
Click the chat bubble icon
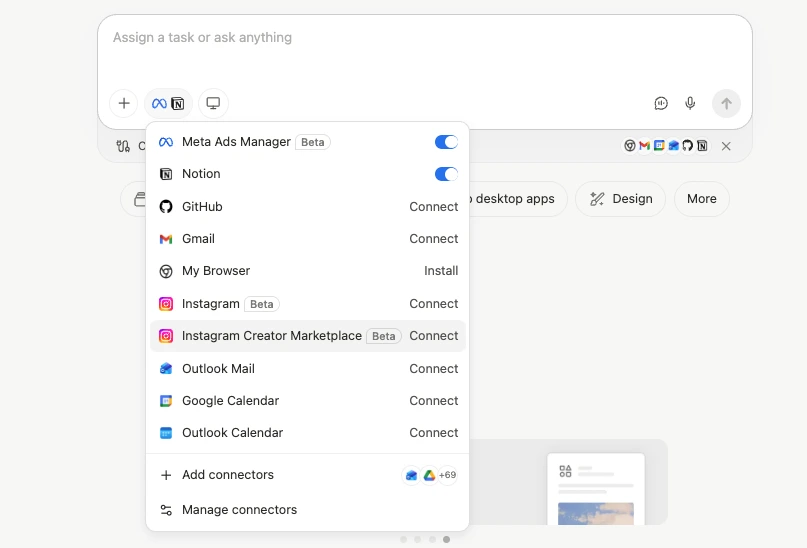point(661,103)
